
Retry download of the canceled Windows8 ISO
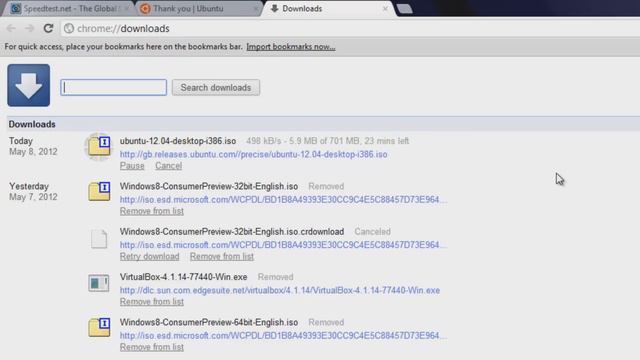[149, 256]
